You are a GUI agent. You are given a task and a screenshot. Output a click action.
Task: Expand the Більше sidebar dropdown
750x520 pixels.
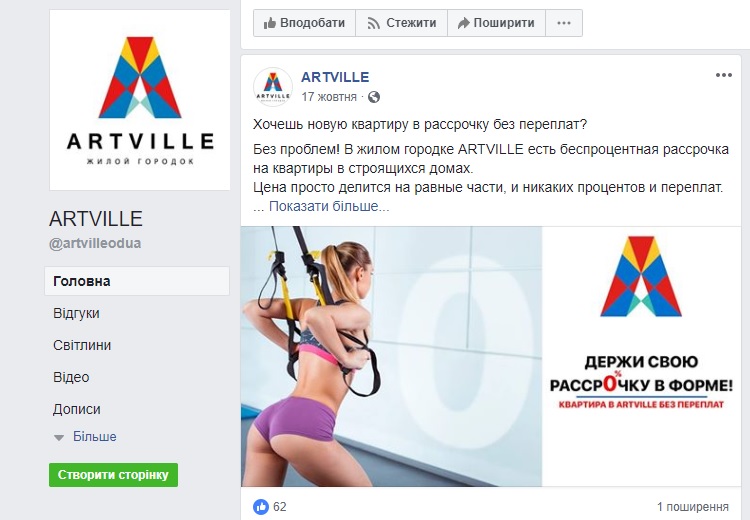click(85, 437)
